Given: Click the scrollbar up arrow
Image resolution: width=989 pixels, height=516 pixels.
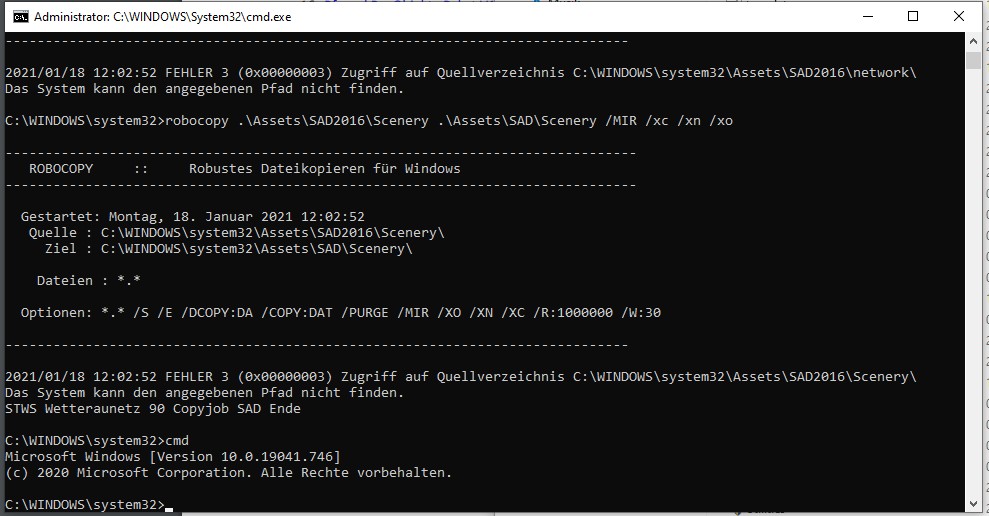Looking at the screenshot, I should 973,42.
